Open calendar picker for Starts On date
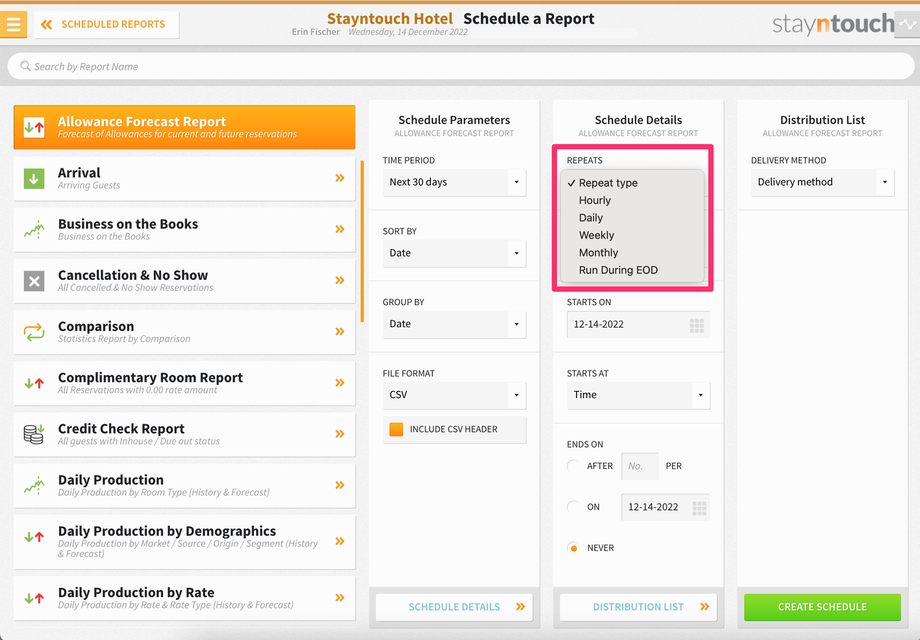 tap(696, 326)
